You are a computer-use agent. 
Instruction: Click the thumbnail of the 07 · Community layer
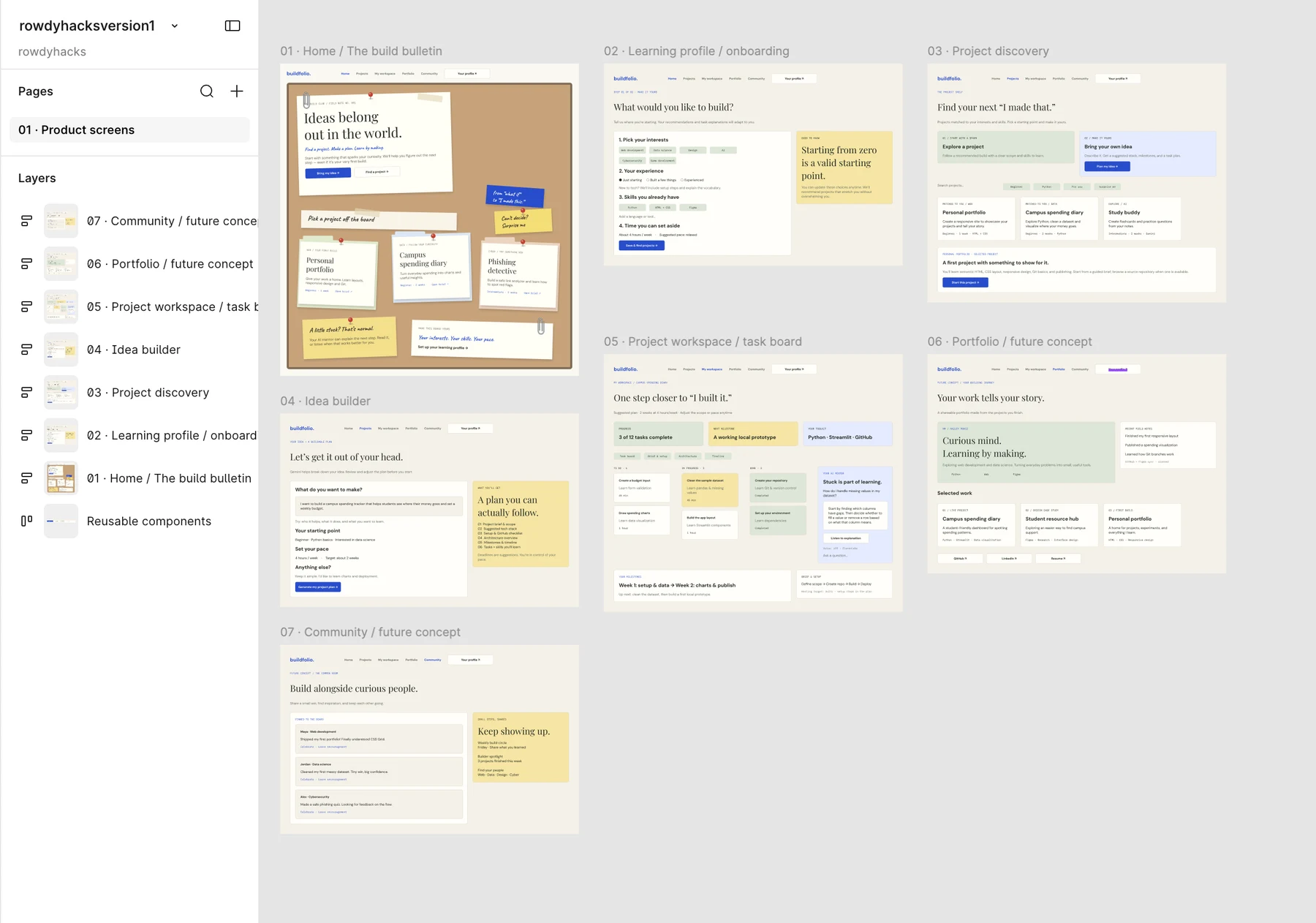(61, 221)
